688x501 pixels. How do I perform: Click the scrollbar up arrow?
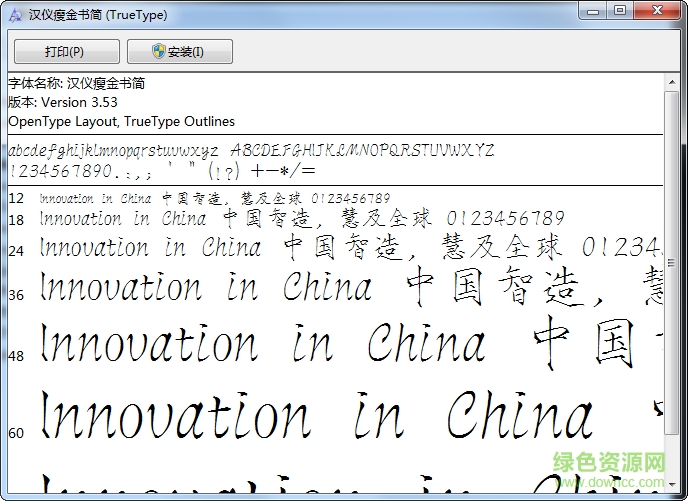(x=672, y=82)
